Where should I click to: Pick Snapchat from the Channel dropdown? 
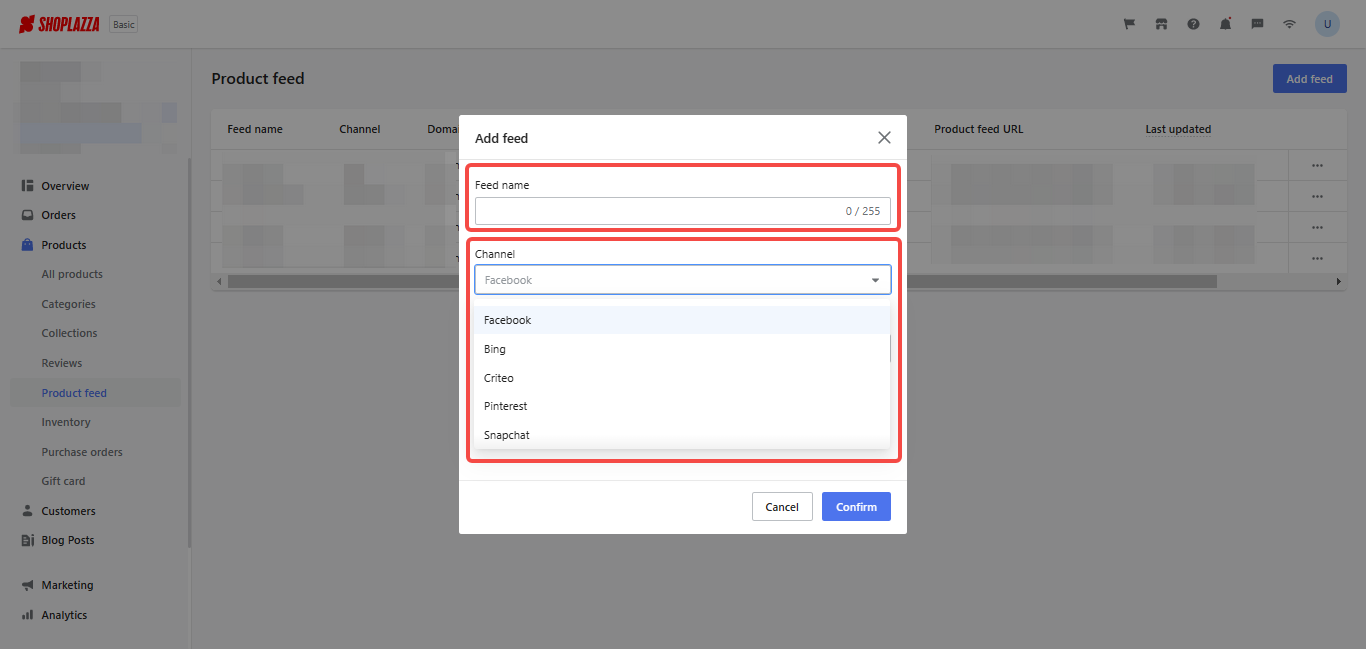click(x=682, y=435)
